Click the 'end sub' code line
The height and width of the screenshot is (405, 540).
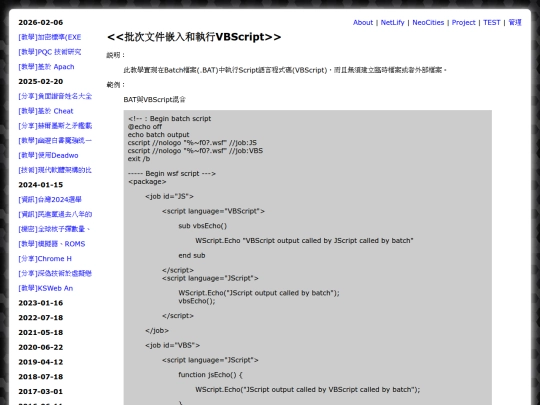[x=192, y=256]
